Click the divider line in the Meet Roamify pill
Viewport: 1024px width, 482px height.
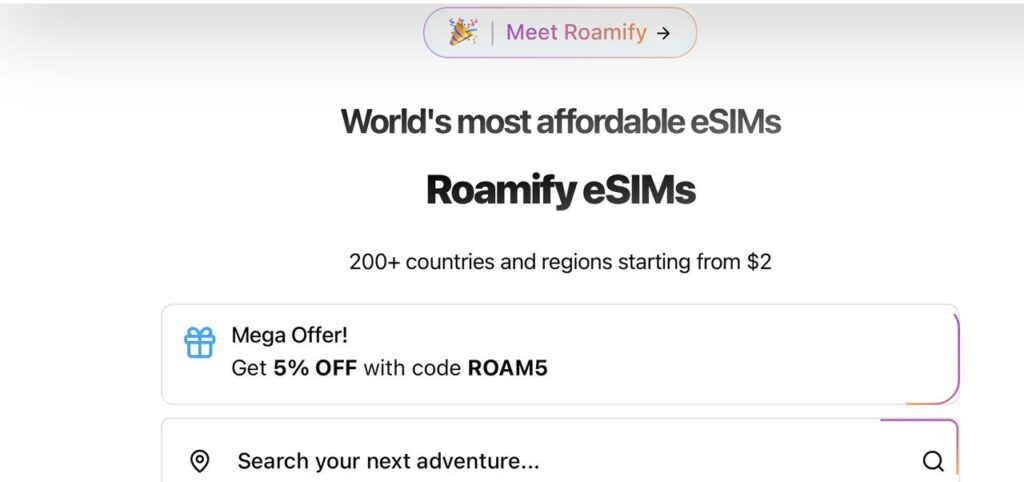[x=492, y=32]
